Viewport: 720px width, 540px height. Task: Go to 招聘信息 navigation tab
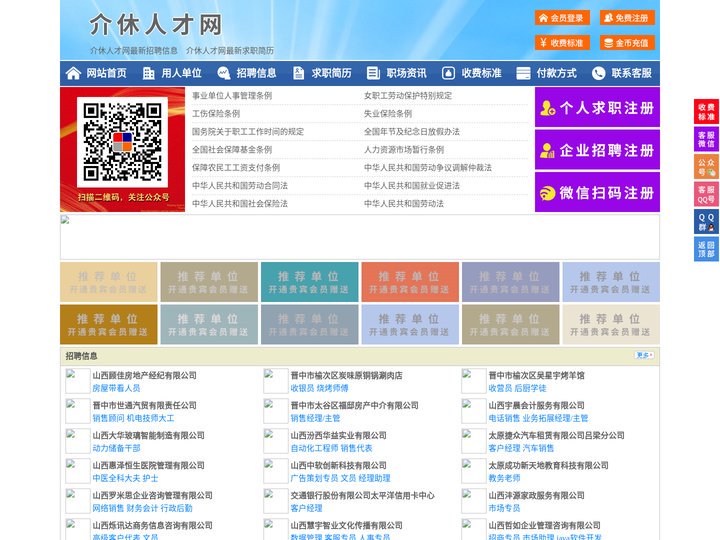[x=256, y=73]
